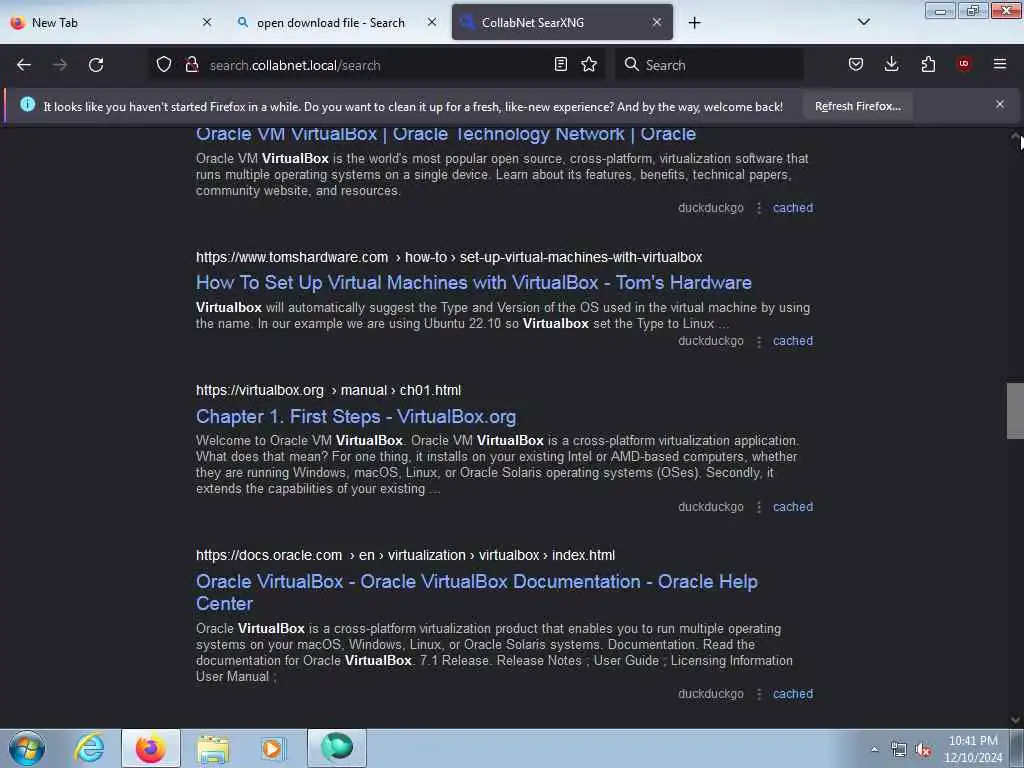Click the tomshardware.com result URL text
Image resolution: width=1024 pixels, height=768 pixels.
pos(449,257)
